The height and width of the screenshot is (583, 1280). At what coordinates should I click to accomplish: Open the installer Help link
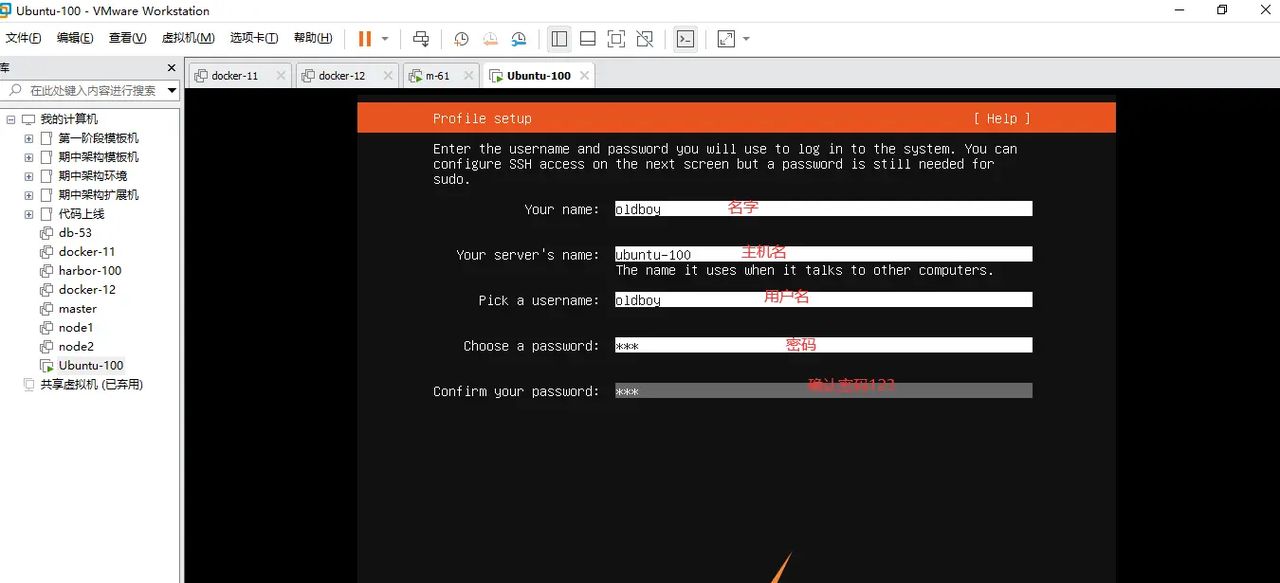pyautogui.click(x=1000, y=118)
